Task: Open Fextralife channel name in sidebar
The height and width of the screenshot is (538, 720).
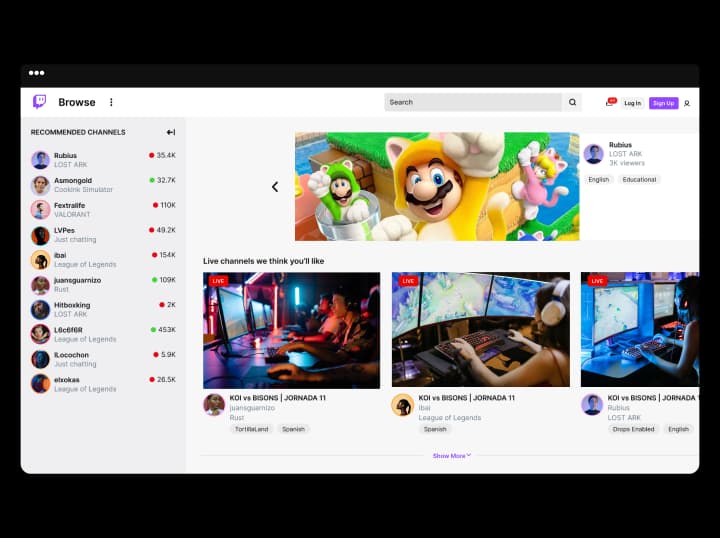Action: coord(69,205)
